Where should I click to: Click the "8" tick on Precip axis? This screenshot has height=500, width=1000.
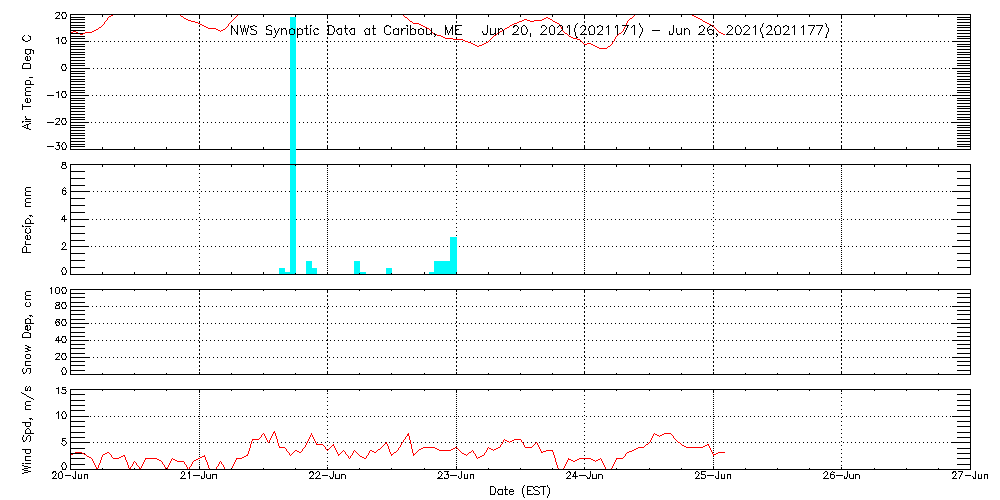tap(64, 167)
